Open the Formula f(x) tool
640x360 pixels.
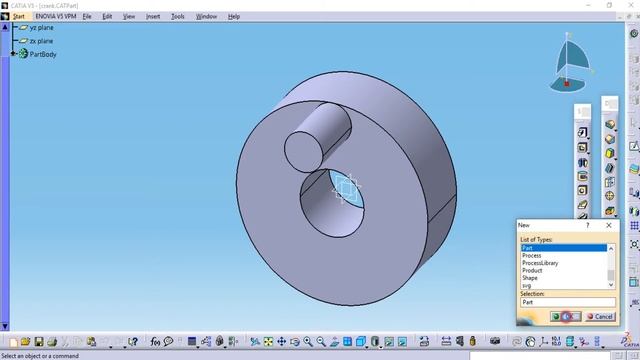(155, 342)
